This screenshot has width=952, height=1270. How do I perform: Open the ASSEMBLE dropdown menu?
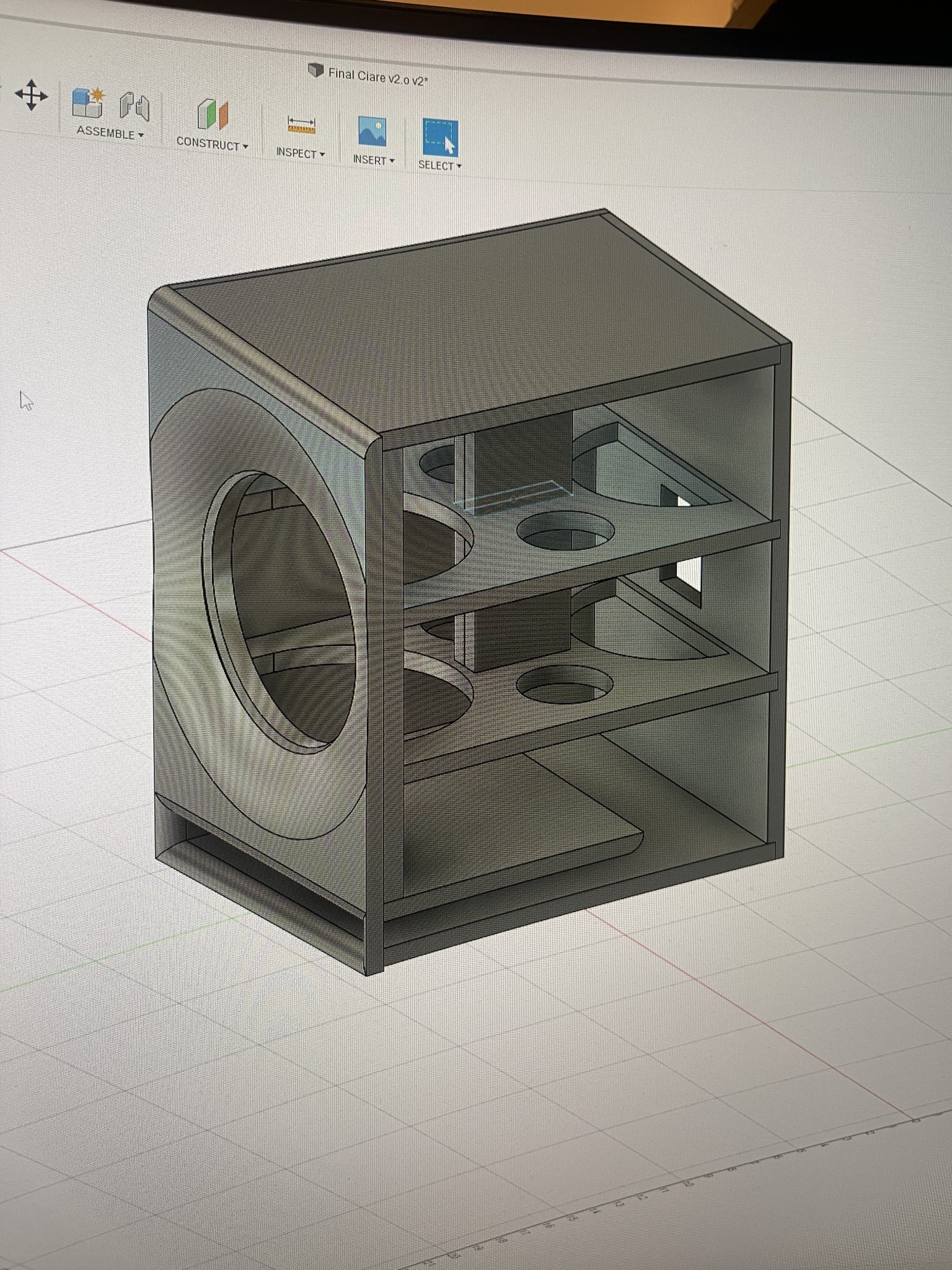click(x=110, y=133)
